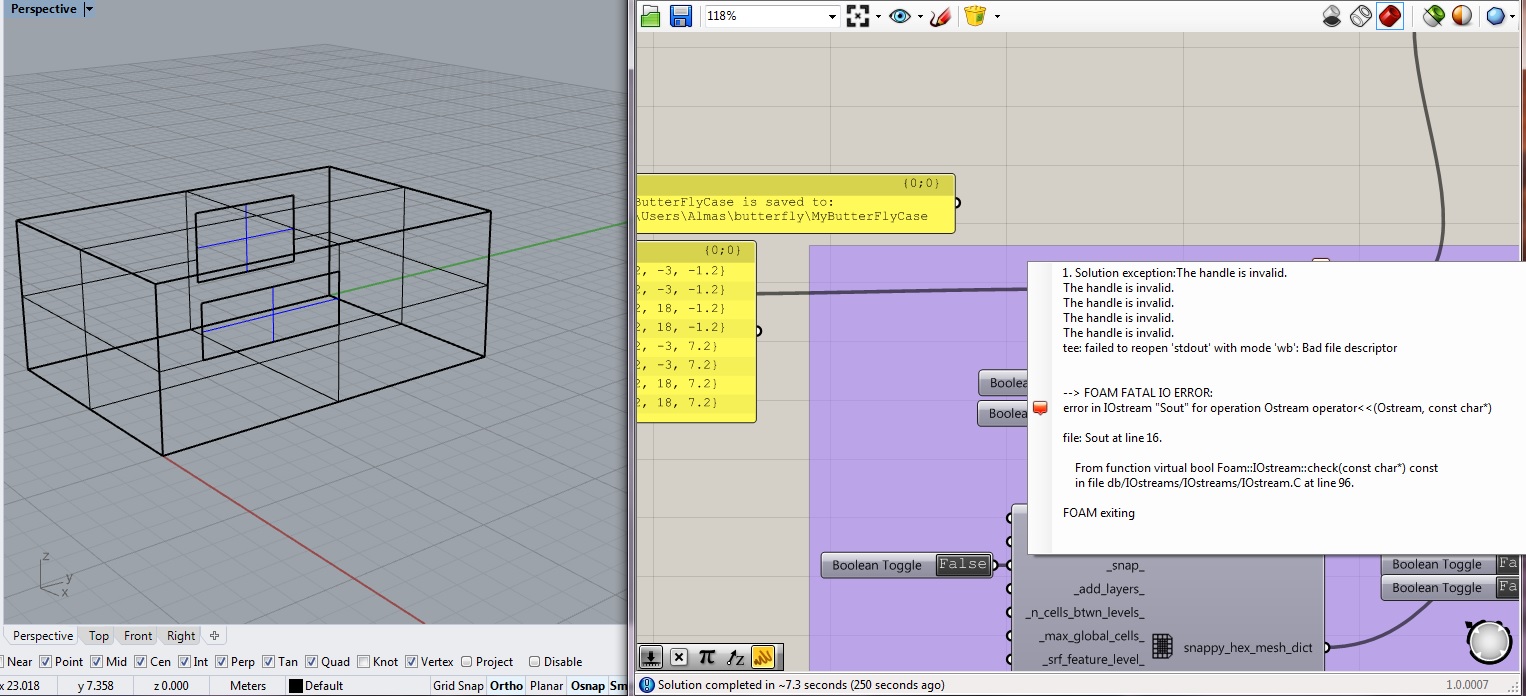Open the 118% zoom level dropdown

[x=832, y=16]
